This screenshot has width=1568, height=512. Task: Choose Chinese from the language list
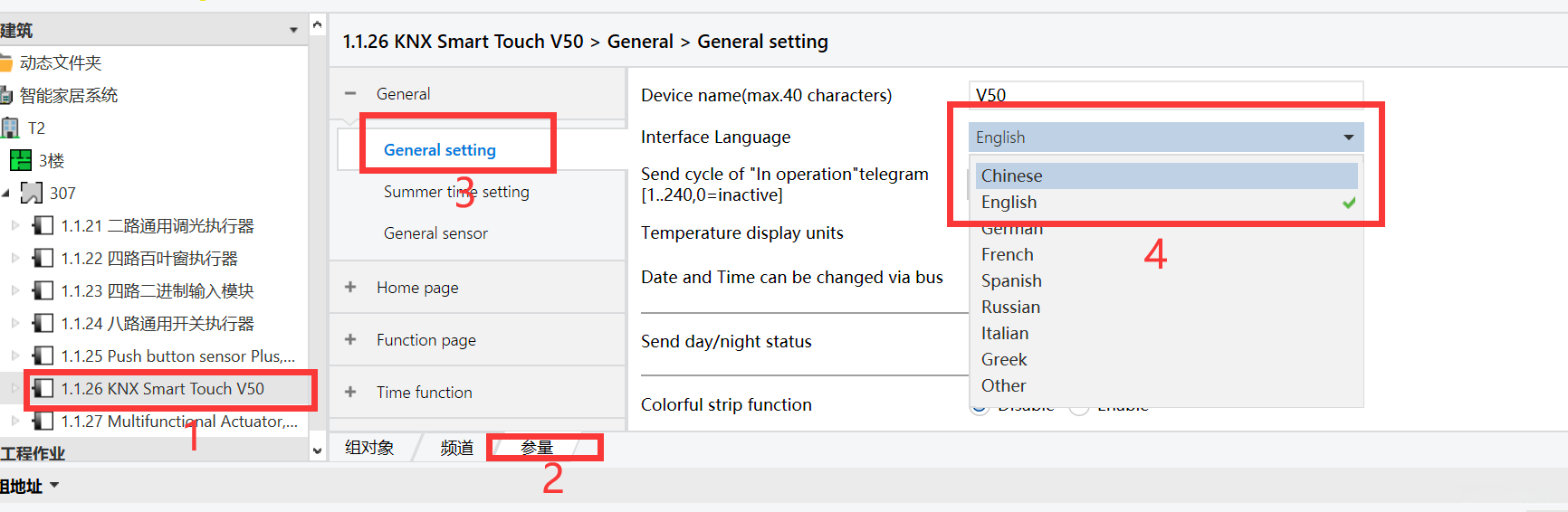pyautogui.click(x=1011, y=176)
